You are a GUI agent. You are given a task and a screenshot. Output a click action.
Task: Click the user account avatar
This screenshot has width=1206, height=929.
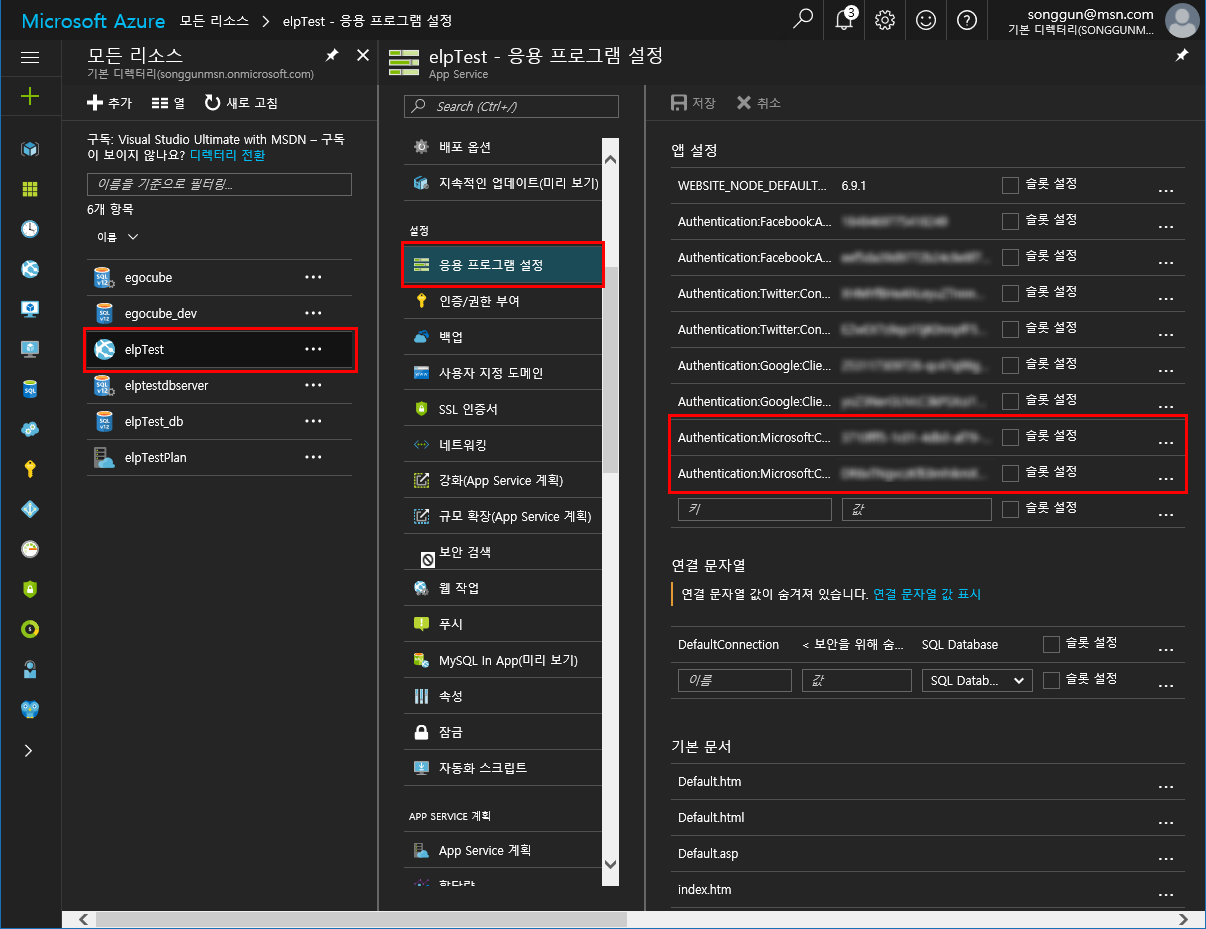[1182, 21]
